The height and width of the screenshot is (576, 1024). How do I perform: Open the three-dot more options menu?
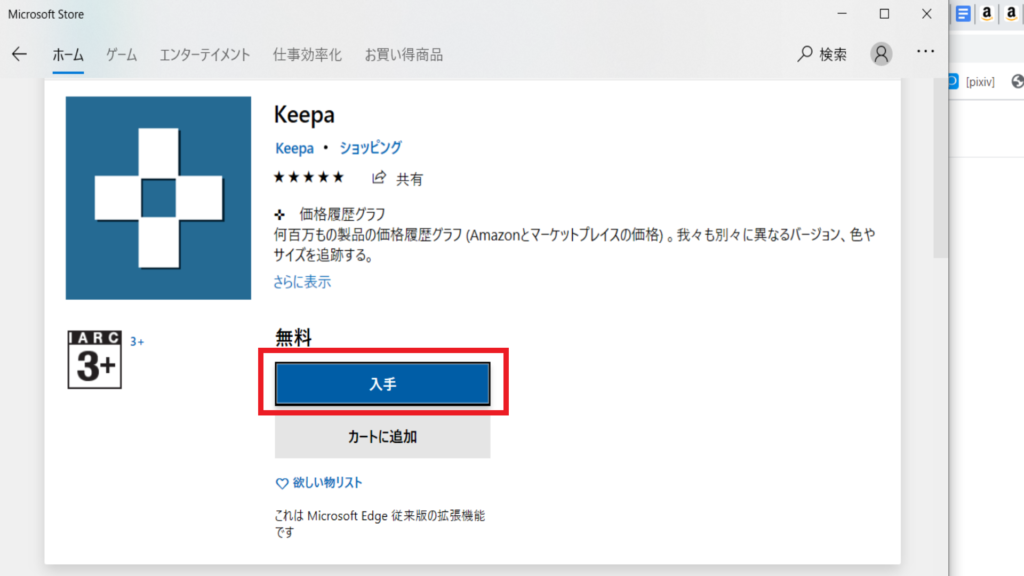click(925, 51)
